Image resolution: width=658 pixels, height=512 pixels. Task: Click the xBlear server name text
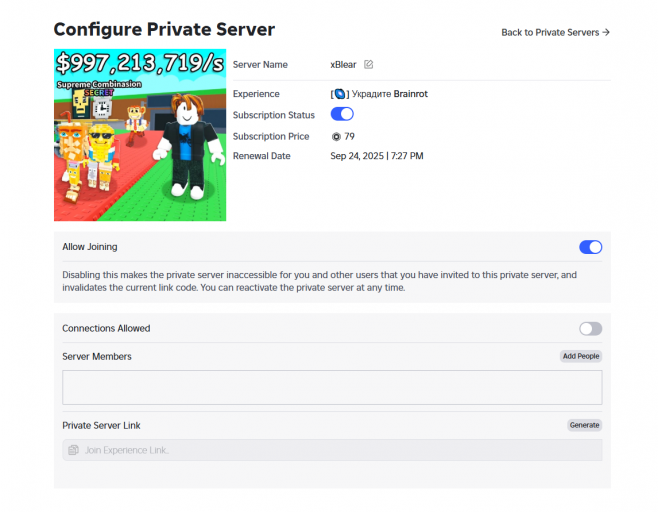[x=343, y=65]
